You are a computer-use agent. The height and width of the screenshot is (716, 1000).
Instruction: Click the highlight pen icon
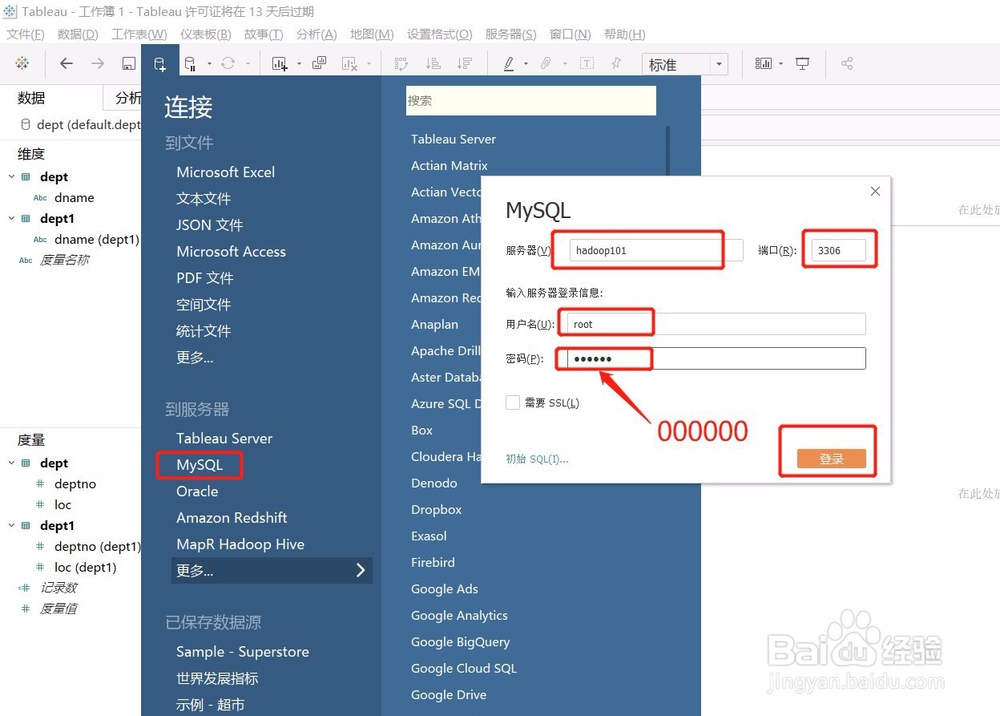pos(508,63)
